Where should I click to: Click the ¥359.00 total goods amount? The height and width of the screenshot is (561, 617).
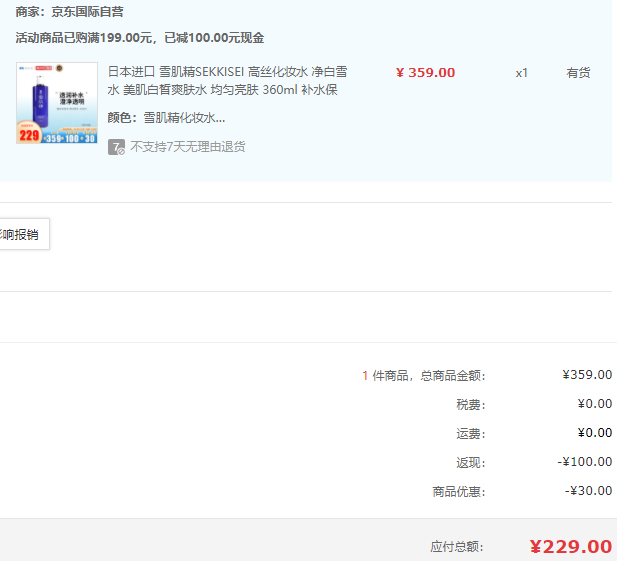click(587, 375)
